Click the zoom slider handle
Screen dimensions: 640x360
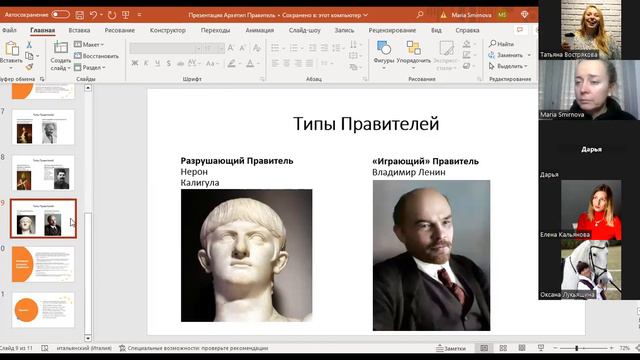coord(577,348)
